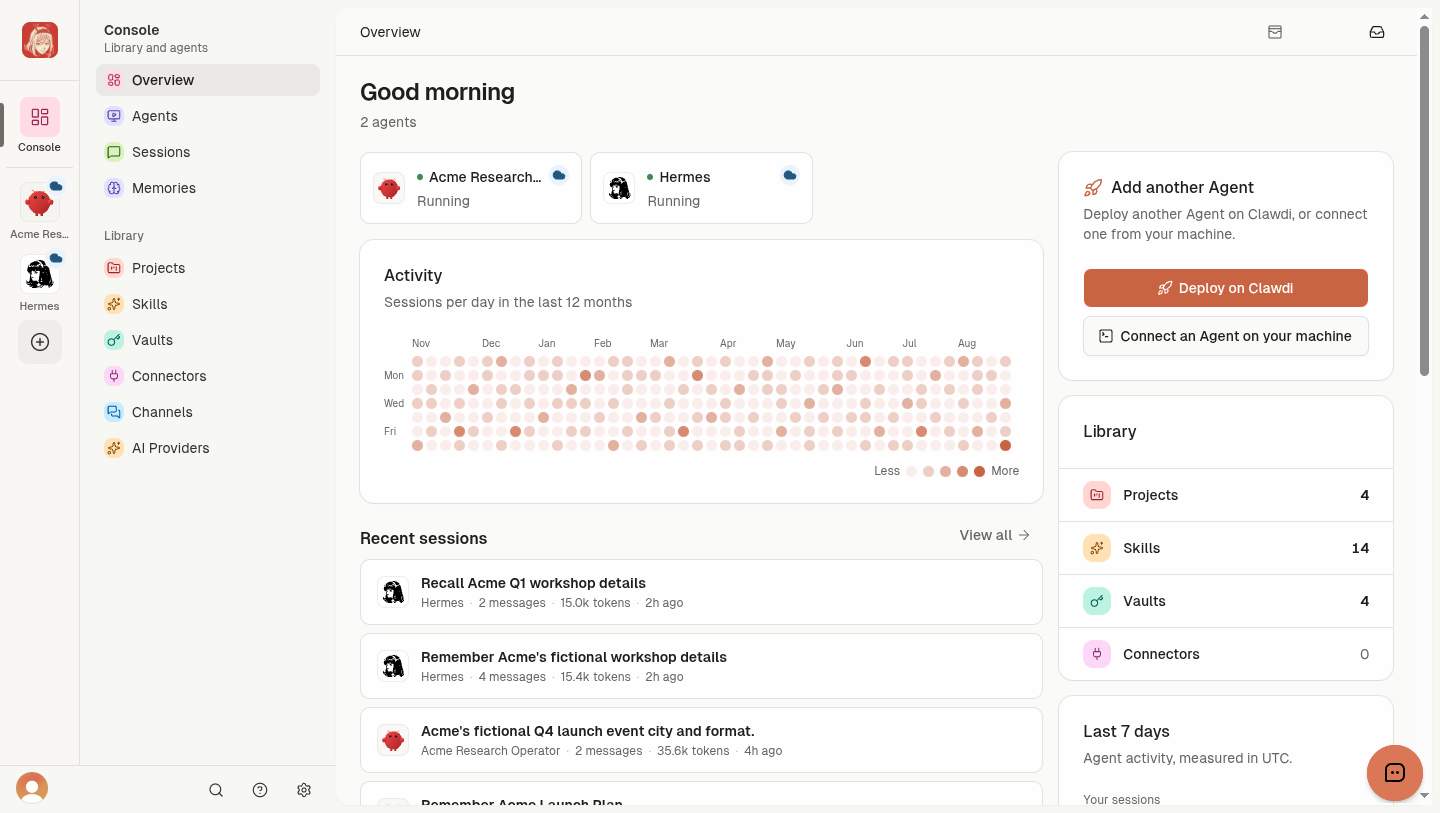The width and height of the screenshot is (1440, 813).
Task: Open the Hermes running agent card
Action: coord(701,188)
